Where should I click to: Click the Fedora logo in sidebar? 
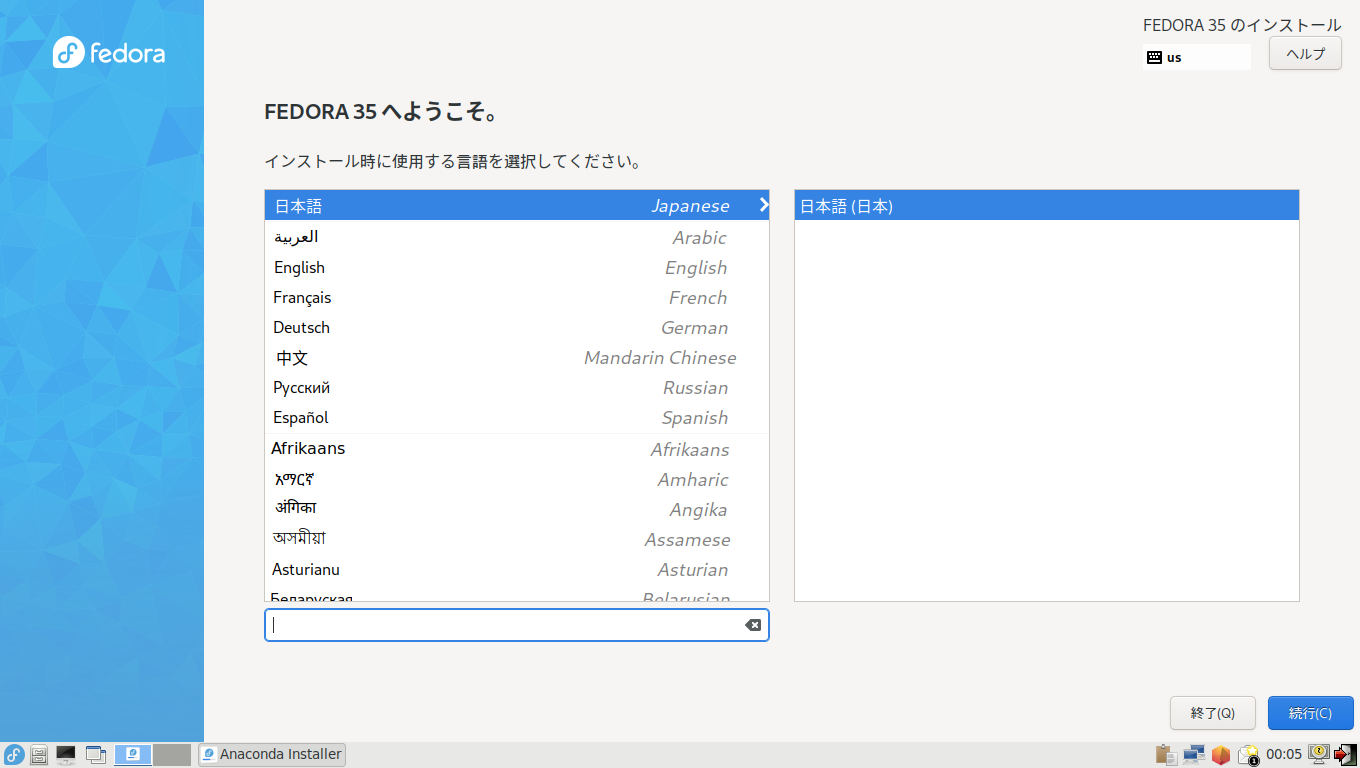pos(109,52)
